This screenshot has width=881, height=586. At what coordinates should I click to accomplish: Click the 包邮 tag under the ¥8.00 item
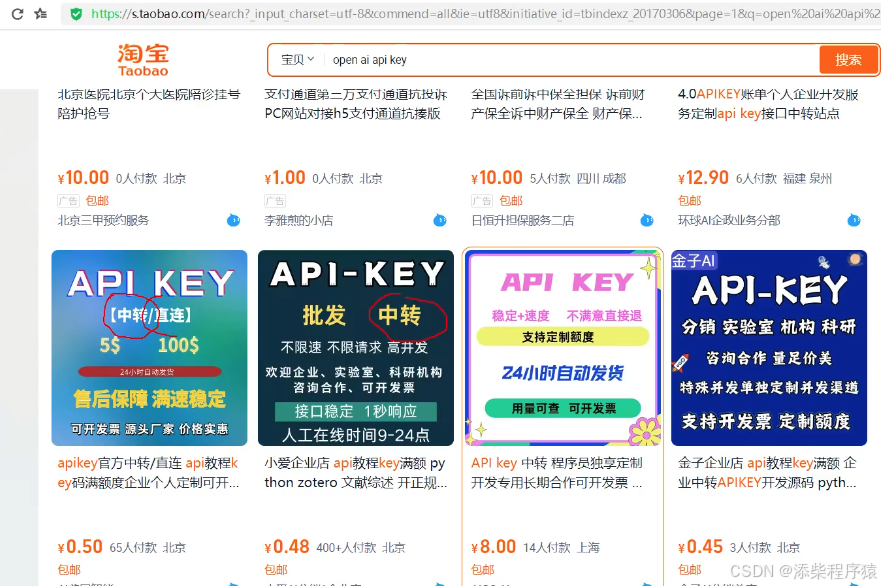483,570
